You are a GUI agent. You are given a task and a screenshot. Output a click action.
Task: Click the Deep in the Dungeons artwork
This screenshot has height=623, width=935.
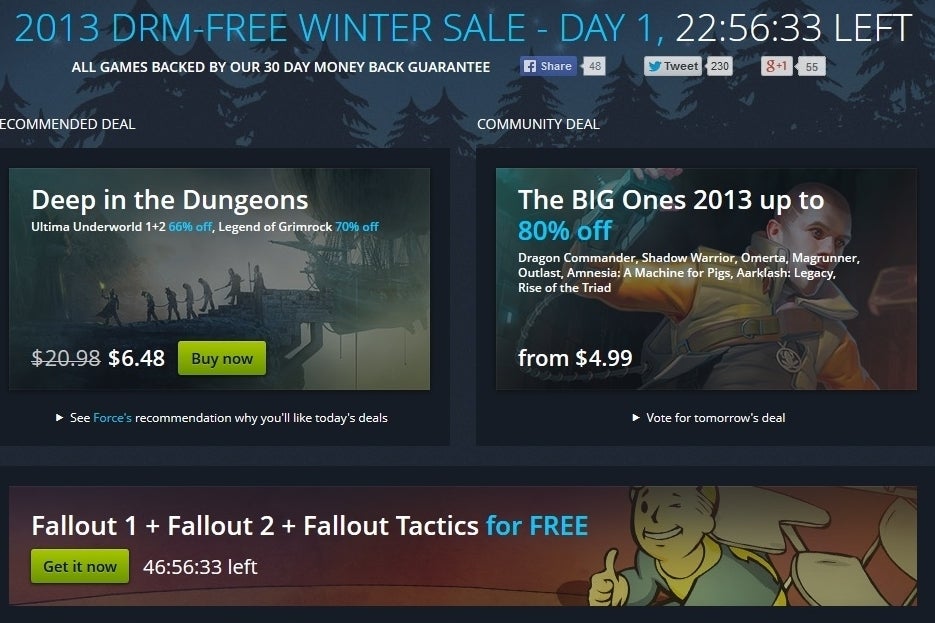click(x=219, y=279)
